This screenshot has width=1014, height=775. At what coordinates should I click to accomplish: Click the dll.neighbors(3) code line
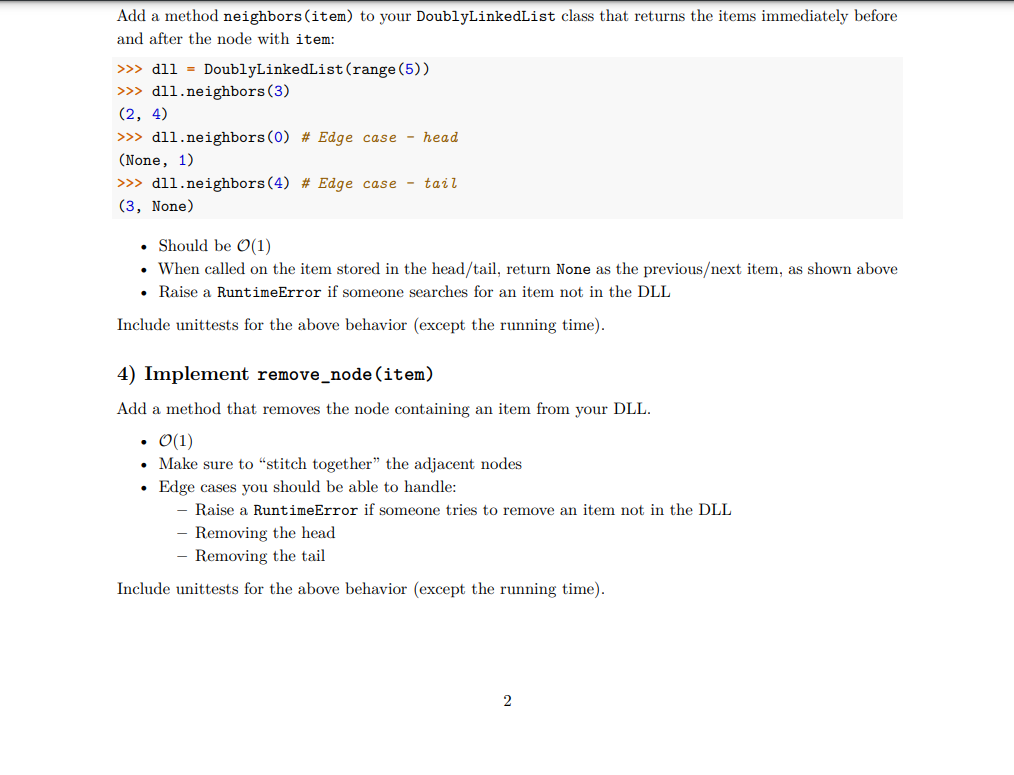pos(219,91)
